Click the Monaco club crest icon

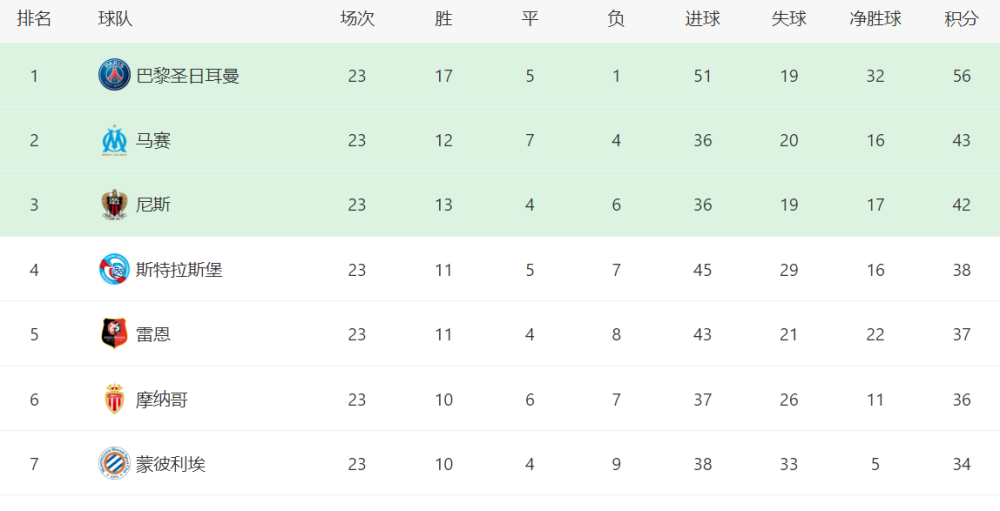(x=115, y=399)
